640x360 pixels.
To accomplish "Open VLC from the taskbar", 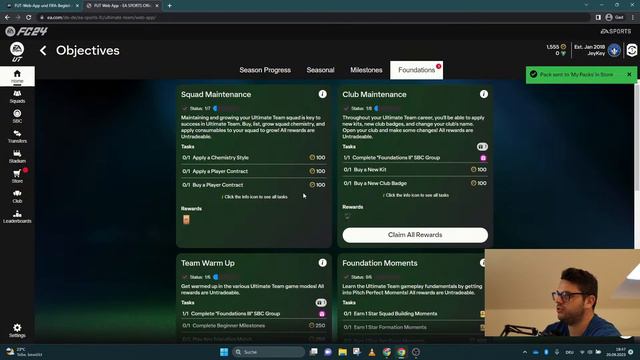I will click(x=372, y=352).
